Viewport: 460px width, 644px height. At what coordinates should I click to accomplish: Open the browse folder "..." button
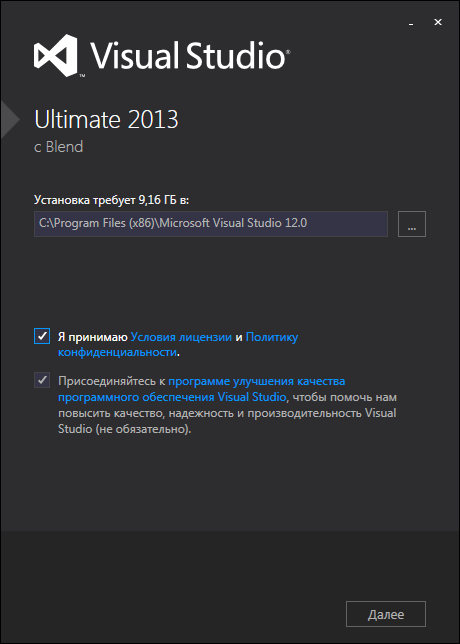[x=412, y=224]
